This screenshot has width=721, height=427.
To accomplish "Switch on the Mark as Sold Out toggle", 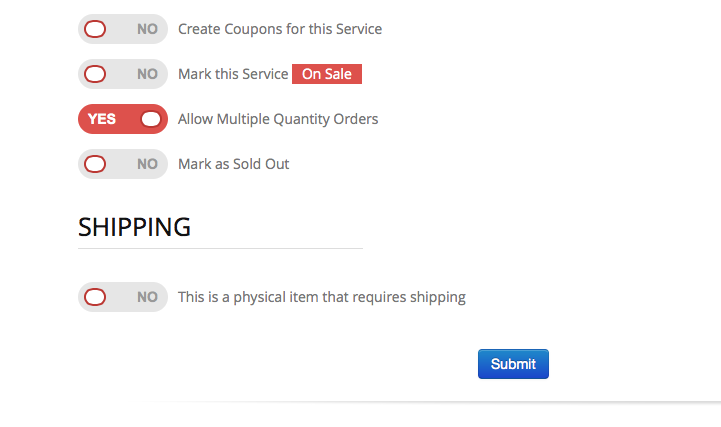I will tap(122, 164).
